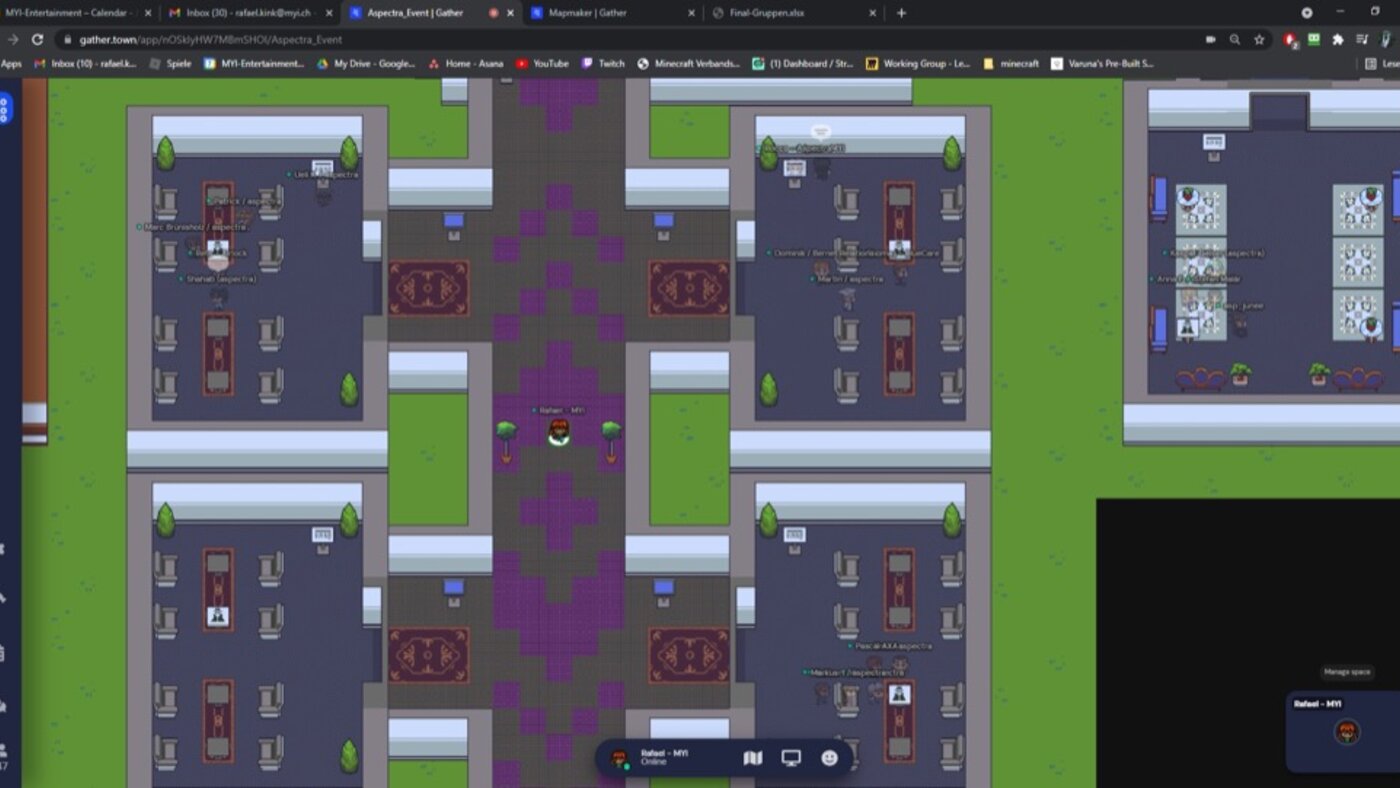Screen dimensions: 1400x788
Task: Open the Twitch bookmark
Action: point(604,63)
